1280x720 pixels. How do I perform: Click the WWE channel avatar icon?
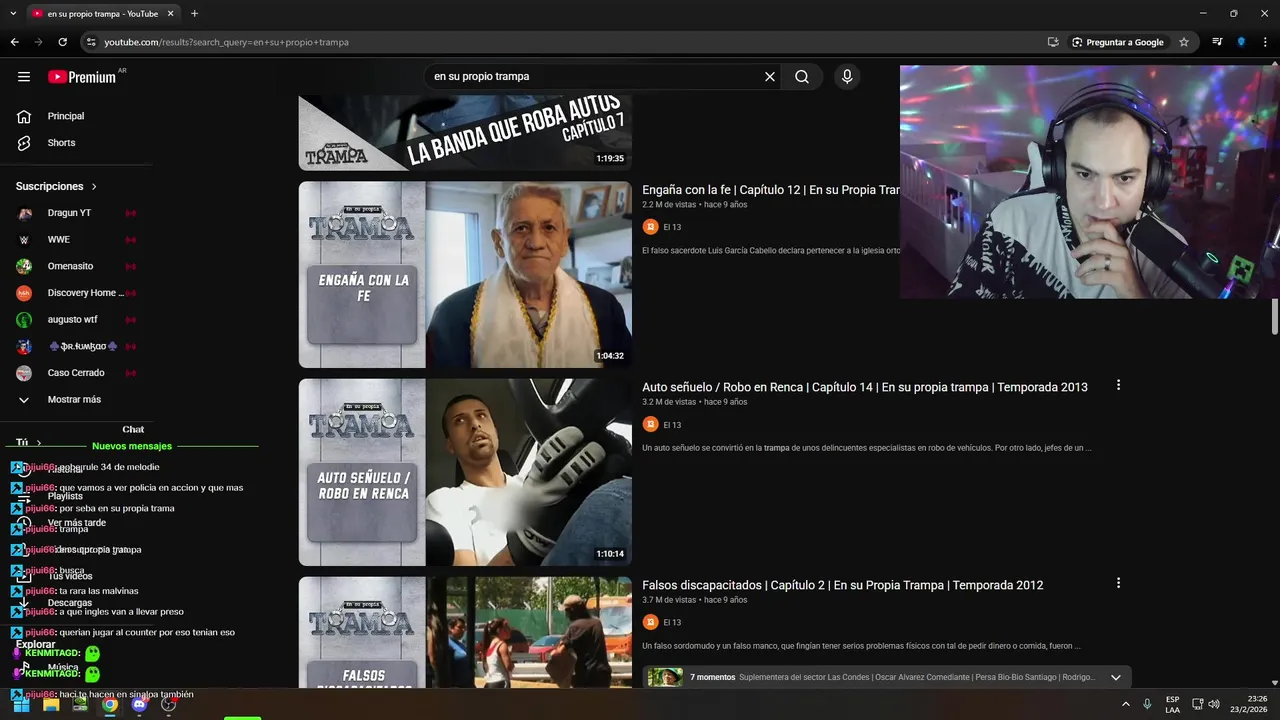(x=24, y=240)
